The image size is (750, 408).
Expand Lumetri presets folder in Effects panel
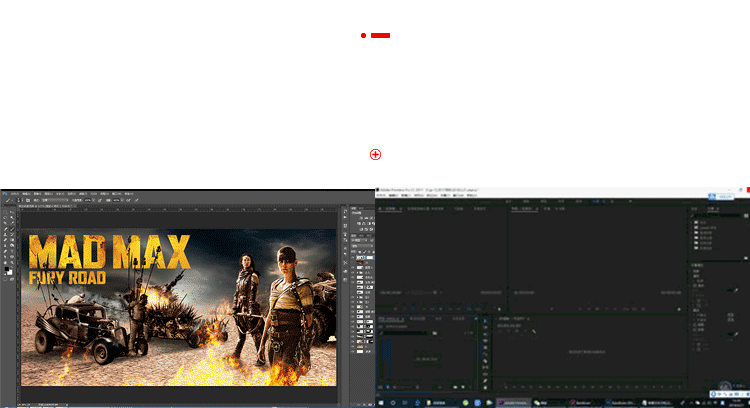pyautogui.click(x=691, y=228)
